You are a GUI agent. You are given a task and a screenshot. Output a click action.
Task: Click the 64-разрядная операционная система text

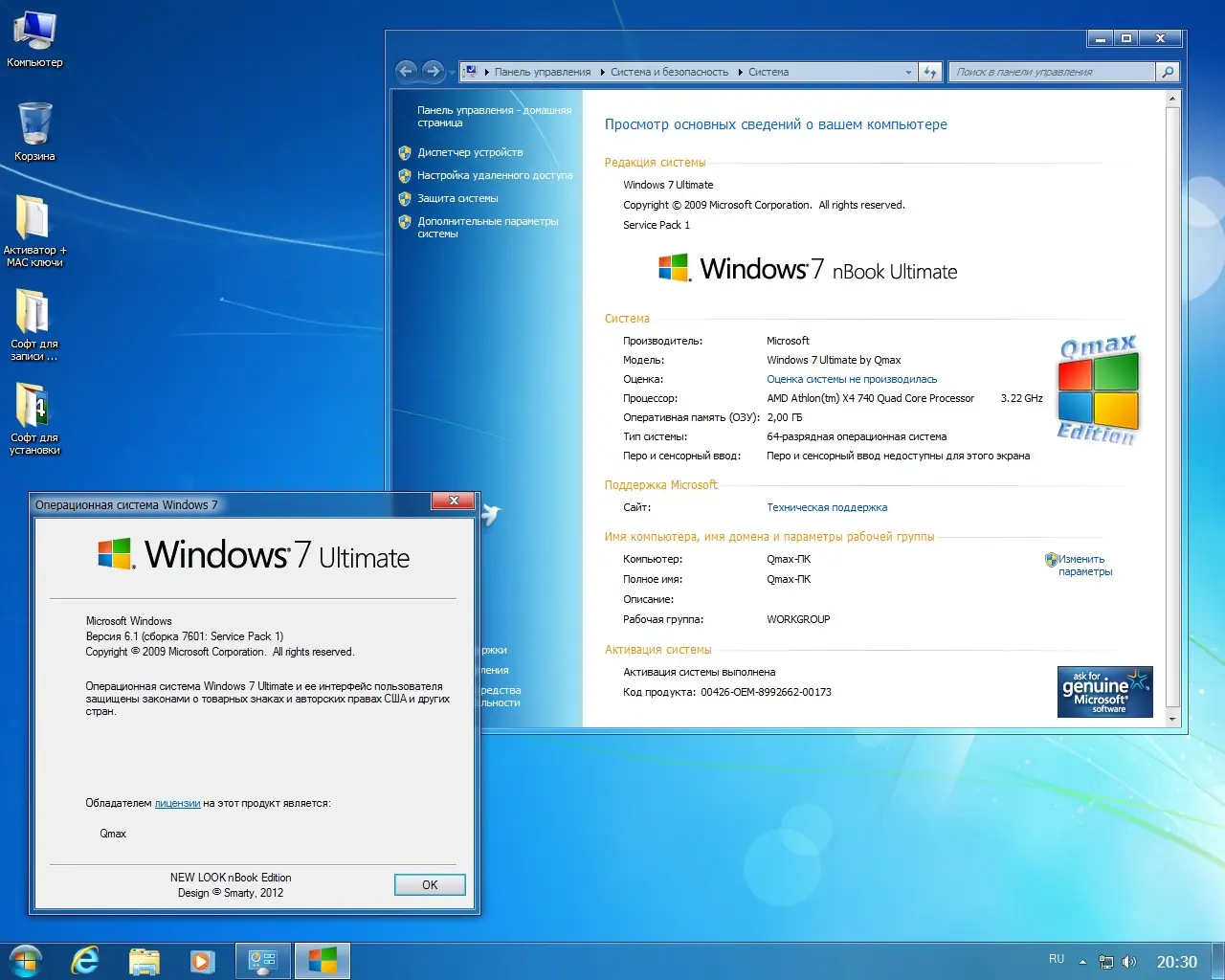[857, 436]
